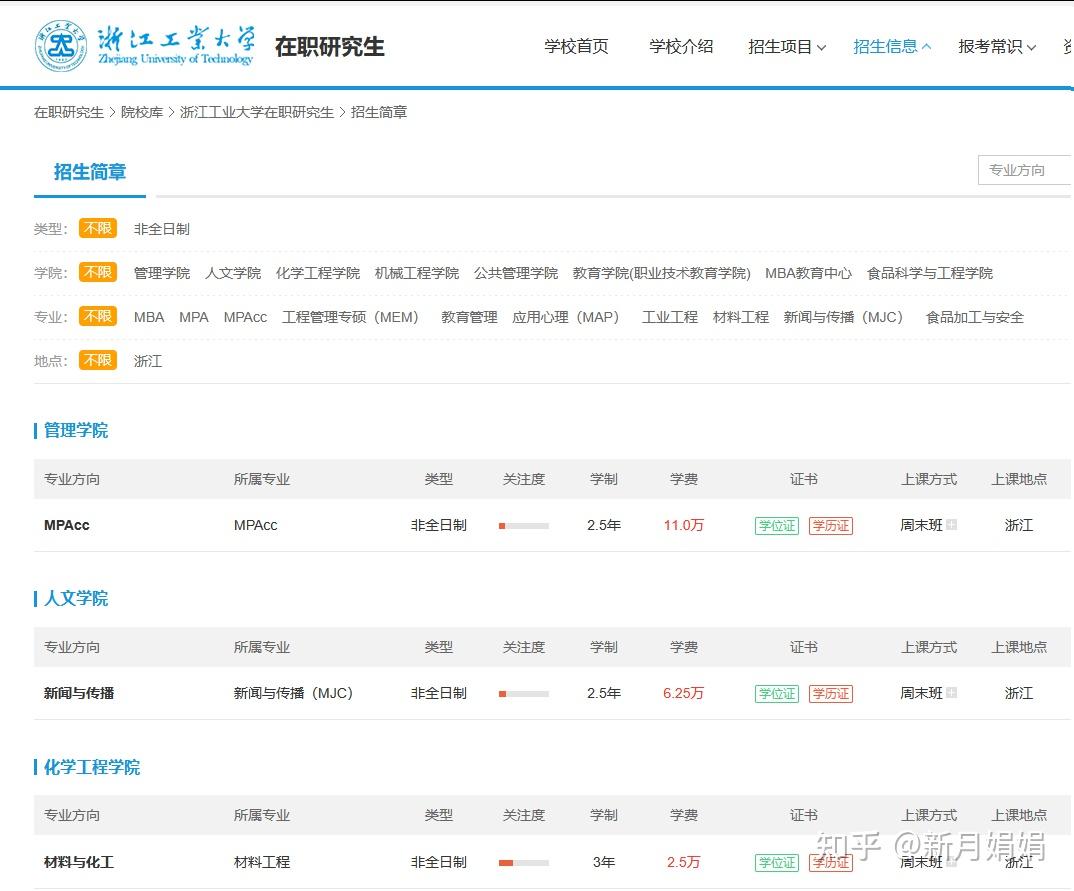
Task: Click the 6.25万 tuition value
Action: (684, 693)
